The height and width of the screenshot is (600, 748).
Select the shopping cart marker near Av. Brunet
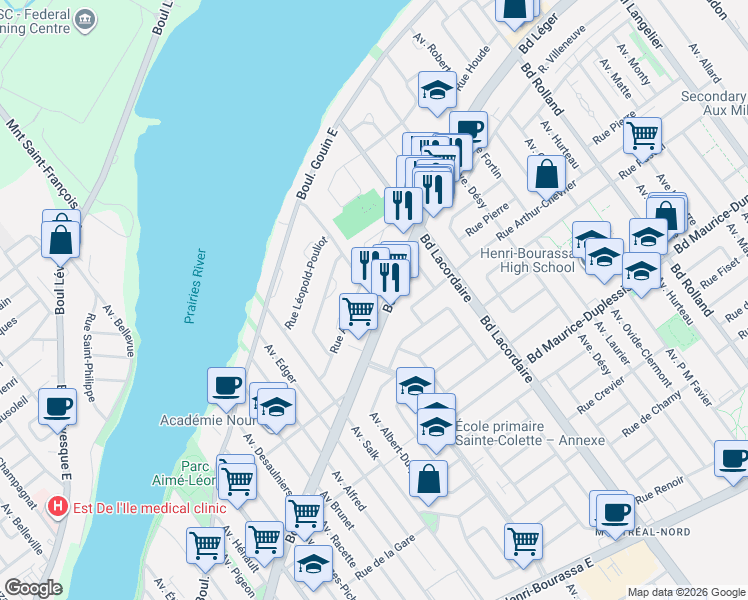point(304,517)
